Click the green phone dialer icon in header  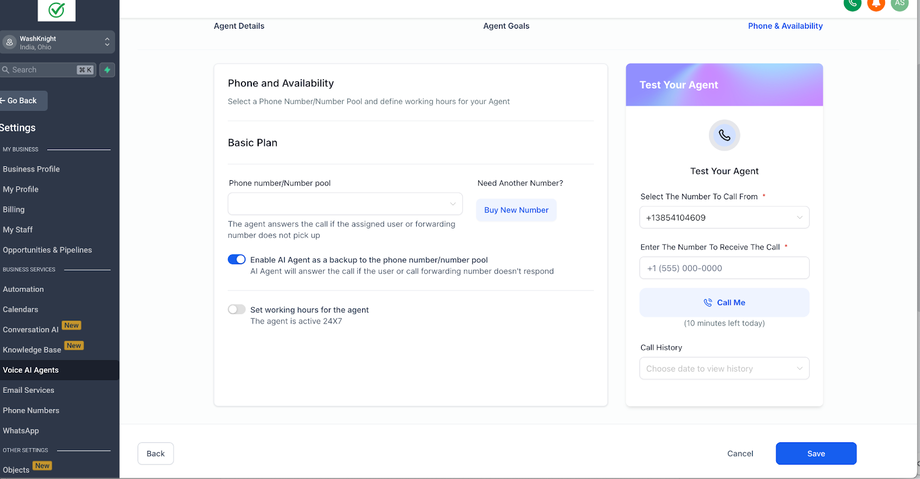pos(852,4)
